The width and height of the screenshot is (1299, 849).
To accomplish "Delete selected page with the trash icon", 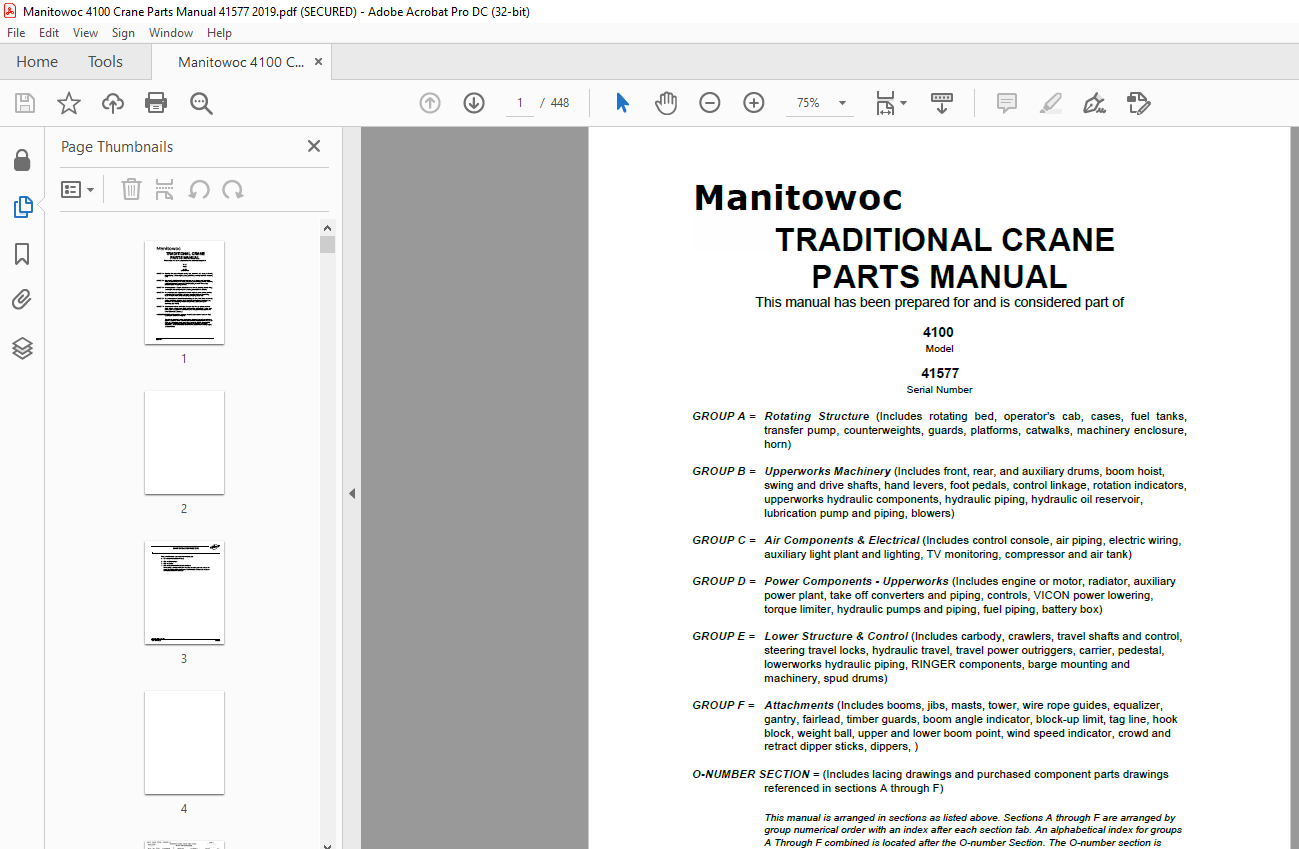I will (131, 189).
